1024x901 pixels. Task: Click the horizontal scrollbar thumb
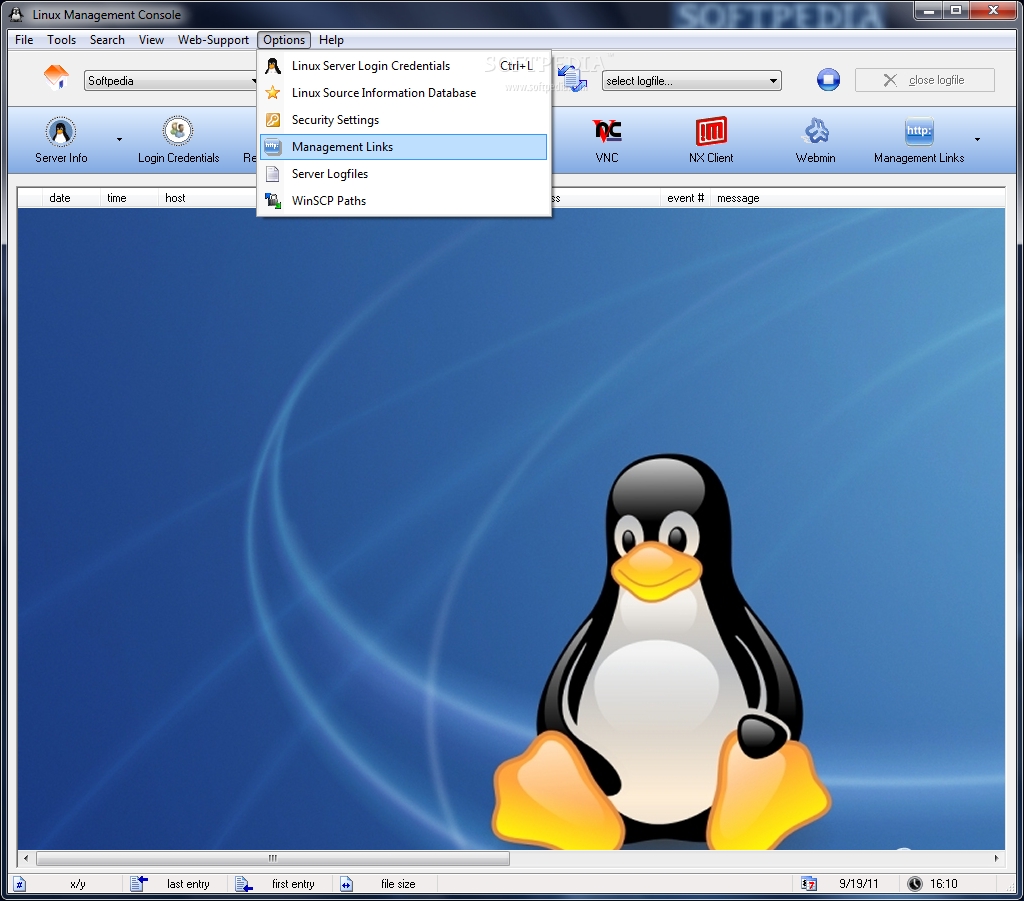[273, 858]
